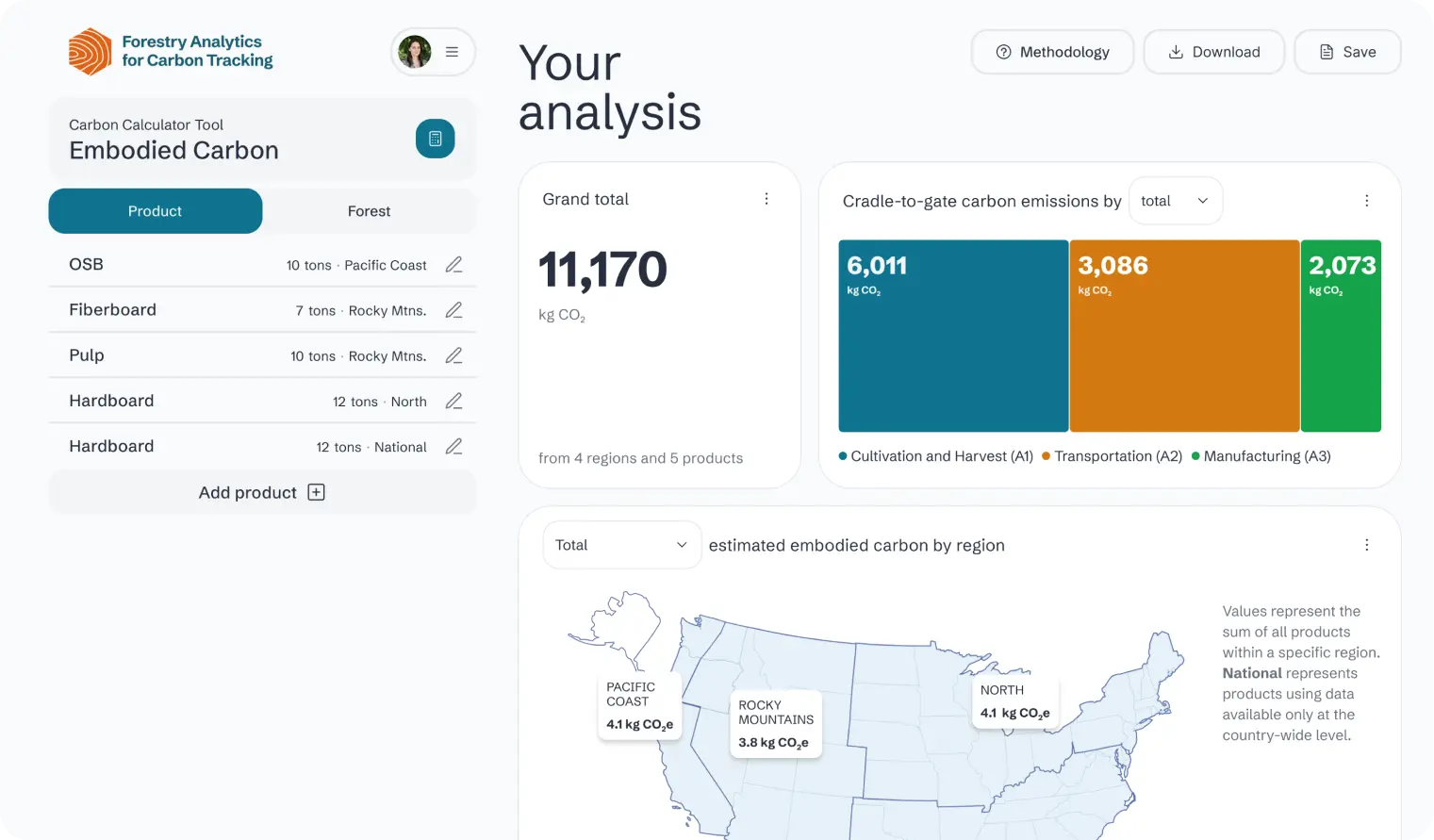Image resolution: width=1434 pixels, height=840 pixels.
Task: Click the plus icon in Add product
Action: pos(317,492)
